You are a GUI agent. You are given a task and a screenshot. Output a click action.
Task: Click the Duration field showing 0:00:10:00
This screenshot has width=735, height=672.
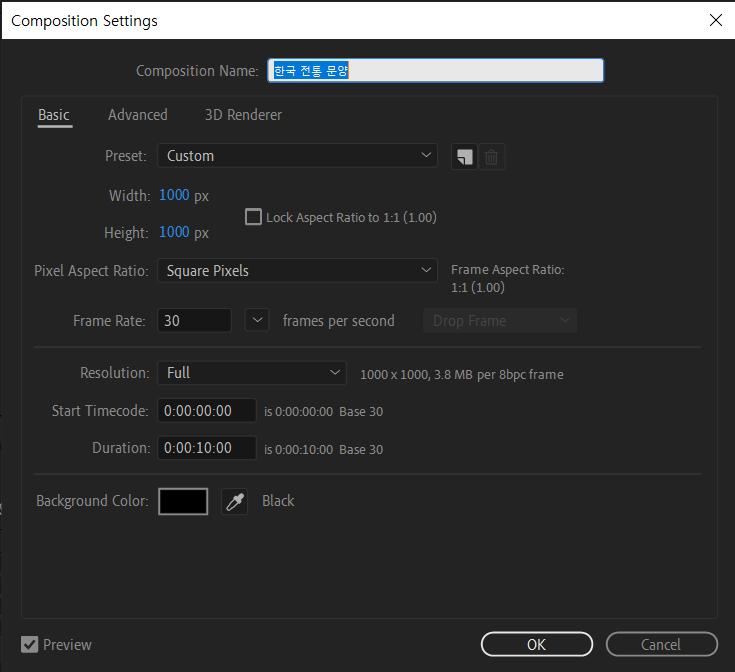[207, 448]
